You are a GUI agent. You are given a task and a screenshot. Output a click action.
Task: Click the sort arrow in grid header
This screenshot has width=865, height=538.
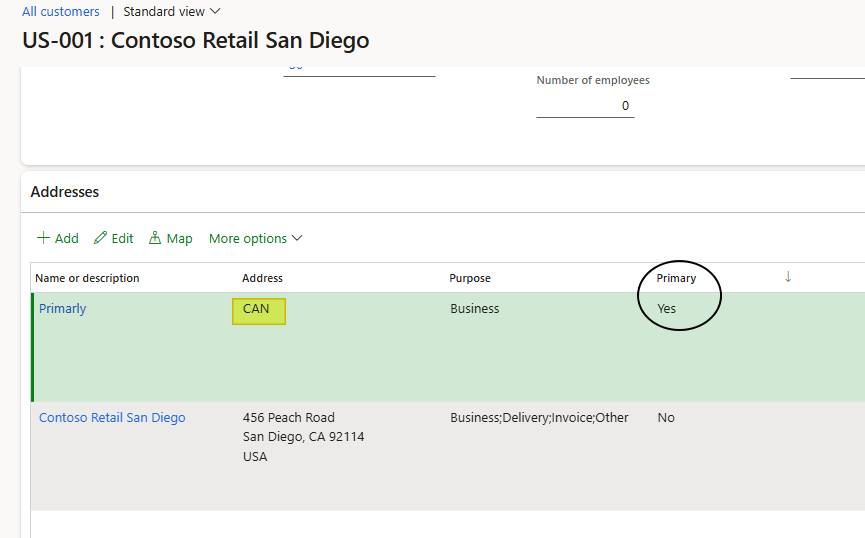click(x=788, y=277)
